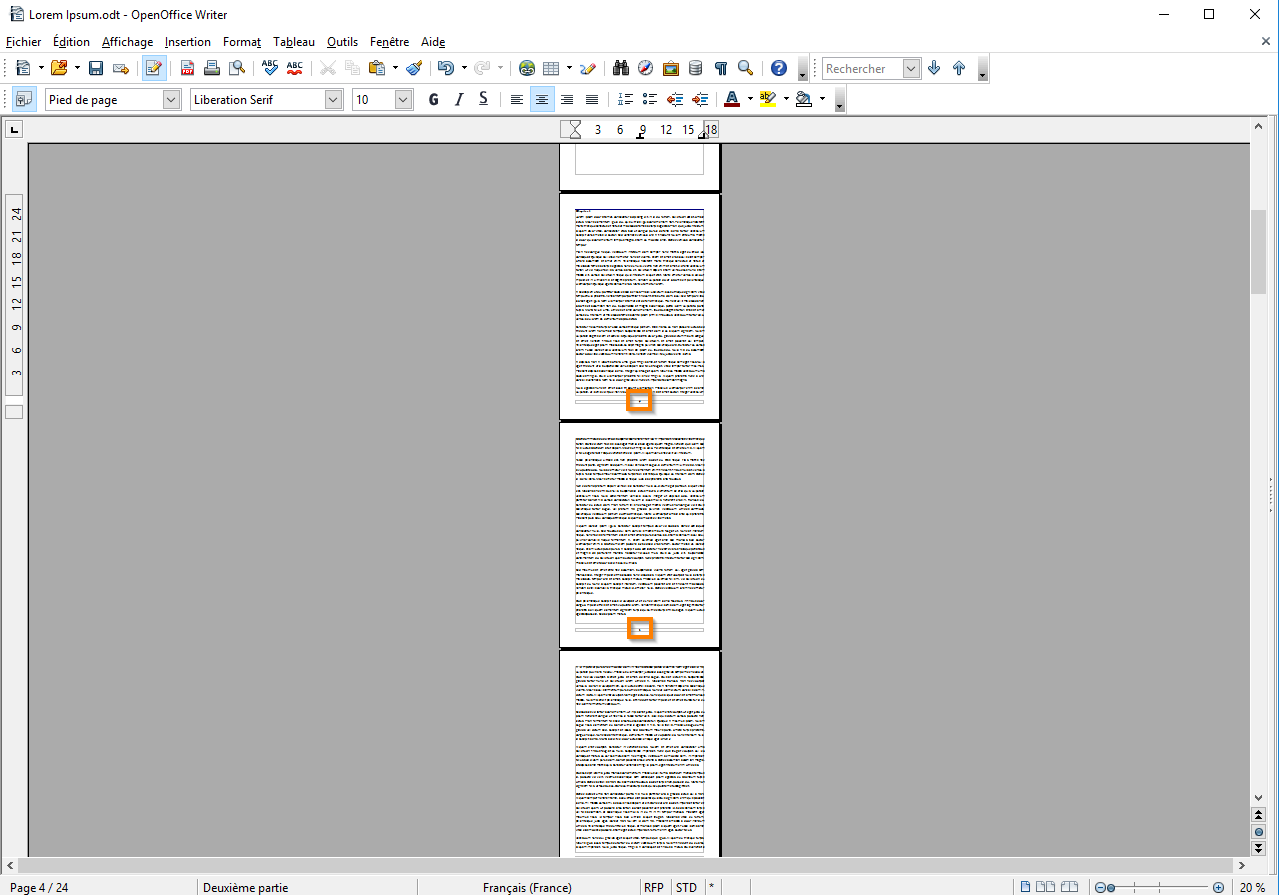Toggle bulleted list
Image resolution: width=1279 pixels, height=895 pixels.
point(650,99)
